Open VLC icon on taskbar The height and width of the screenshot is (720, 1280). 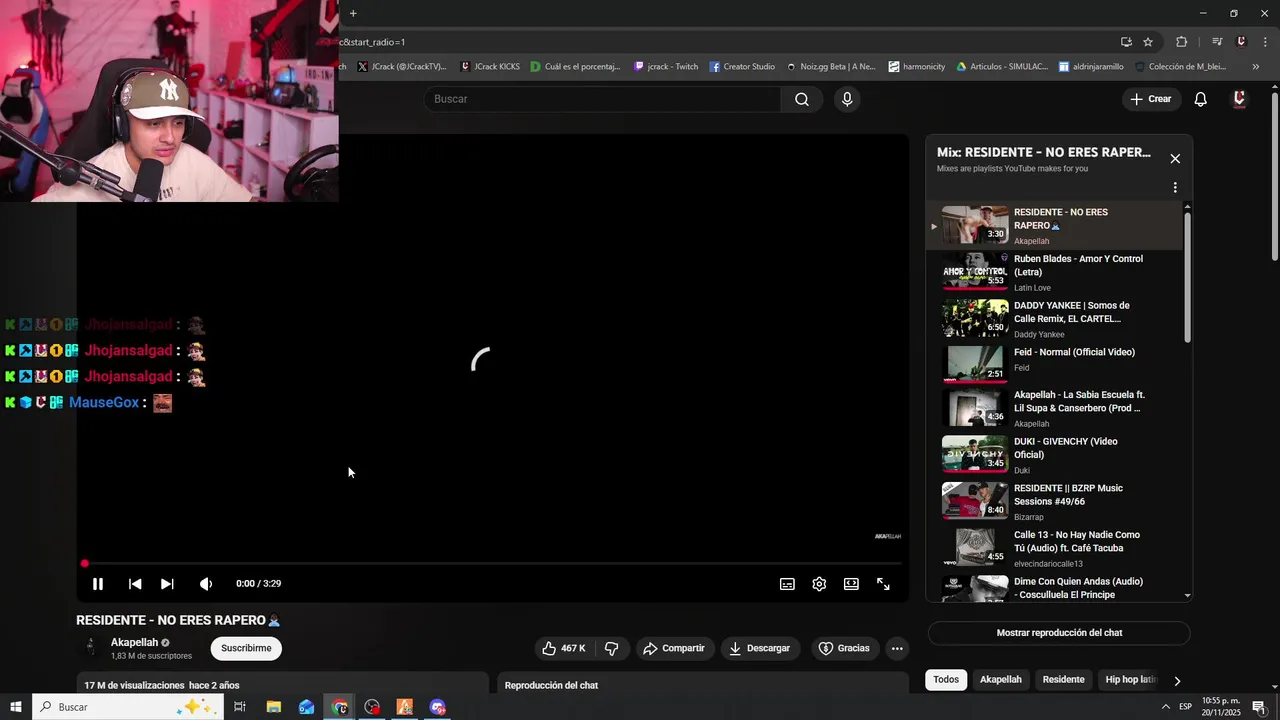(x=405, y=707)
